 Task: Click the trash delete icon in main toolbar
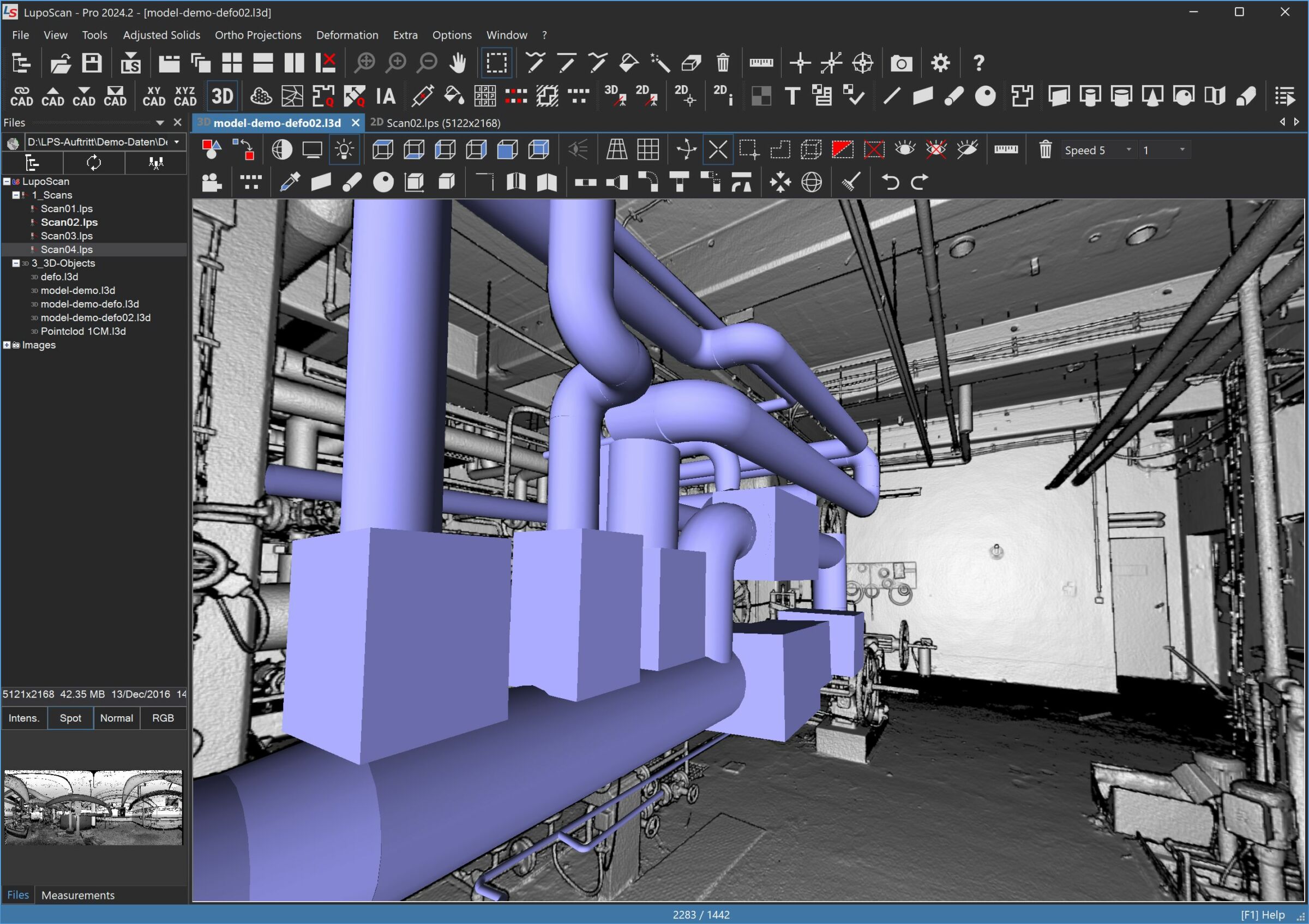[x=722, y=63]
